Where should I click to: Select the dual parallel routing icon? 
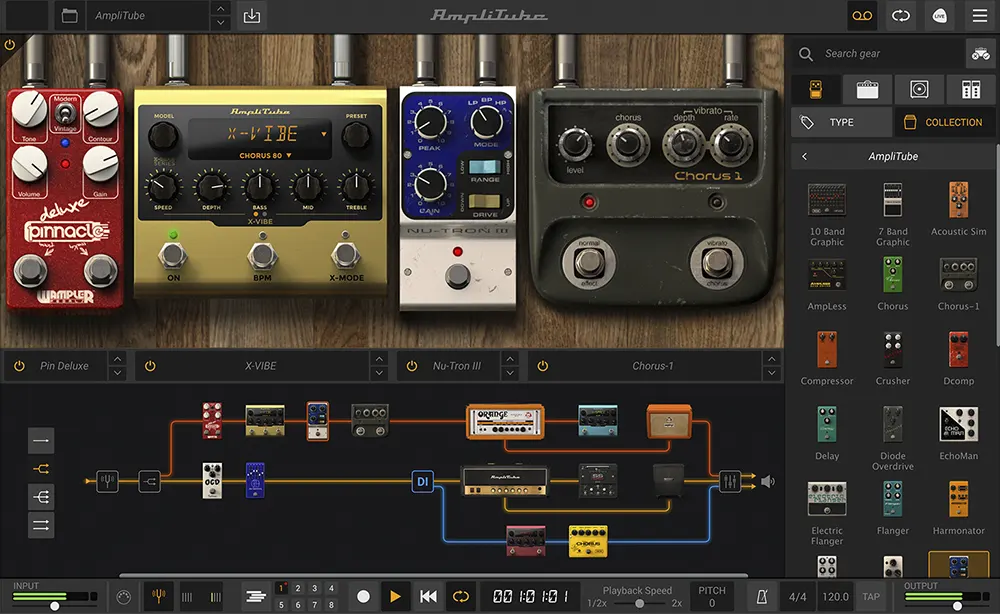coord(41,525)
